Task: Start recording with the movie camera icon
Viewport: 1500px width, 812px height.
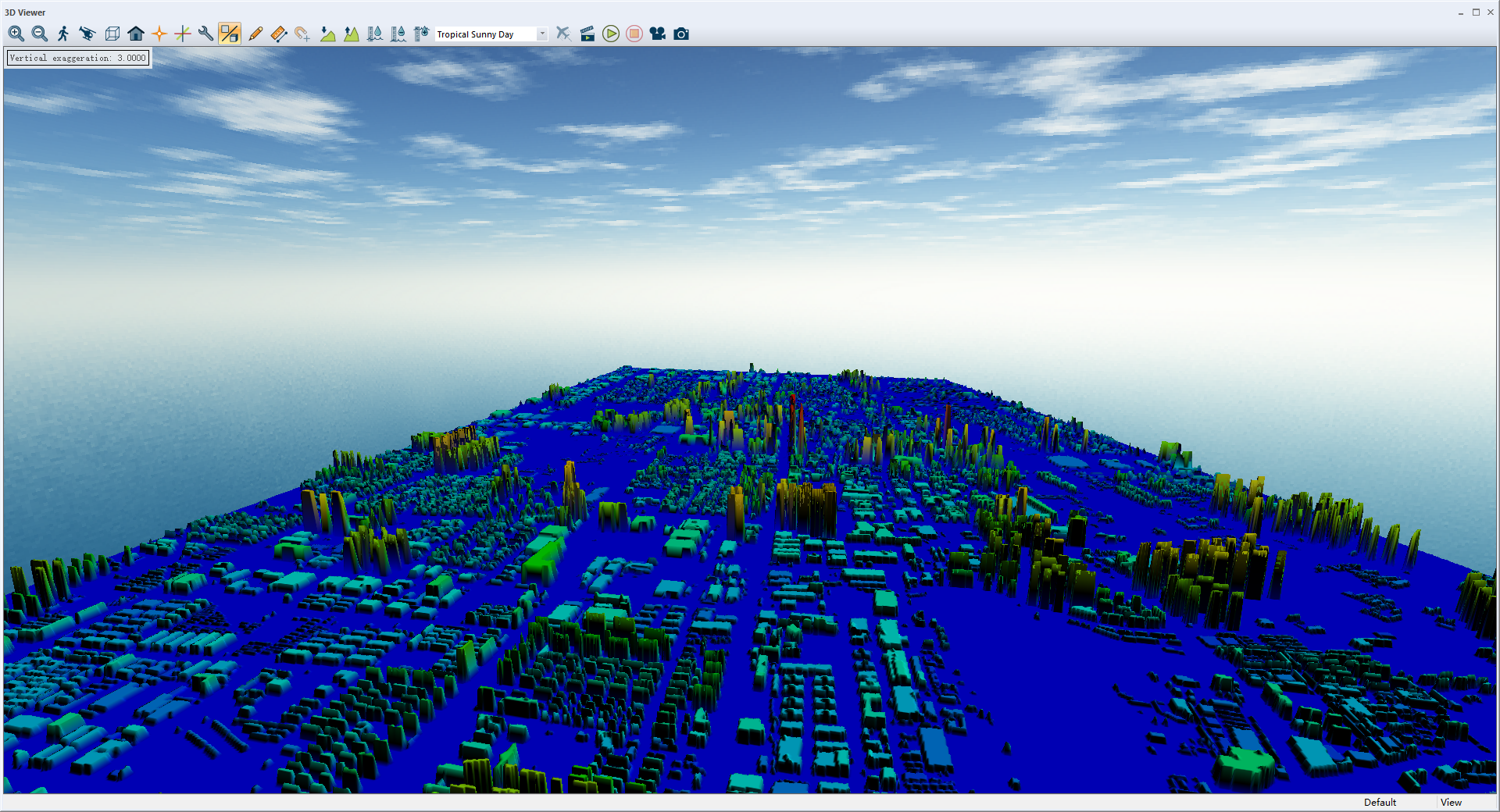Action: (x=657, y=34)
